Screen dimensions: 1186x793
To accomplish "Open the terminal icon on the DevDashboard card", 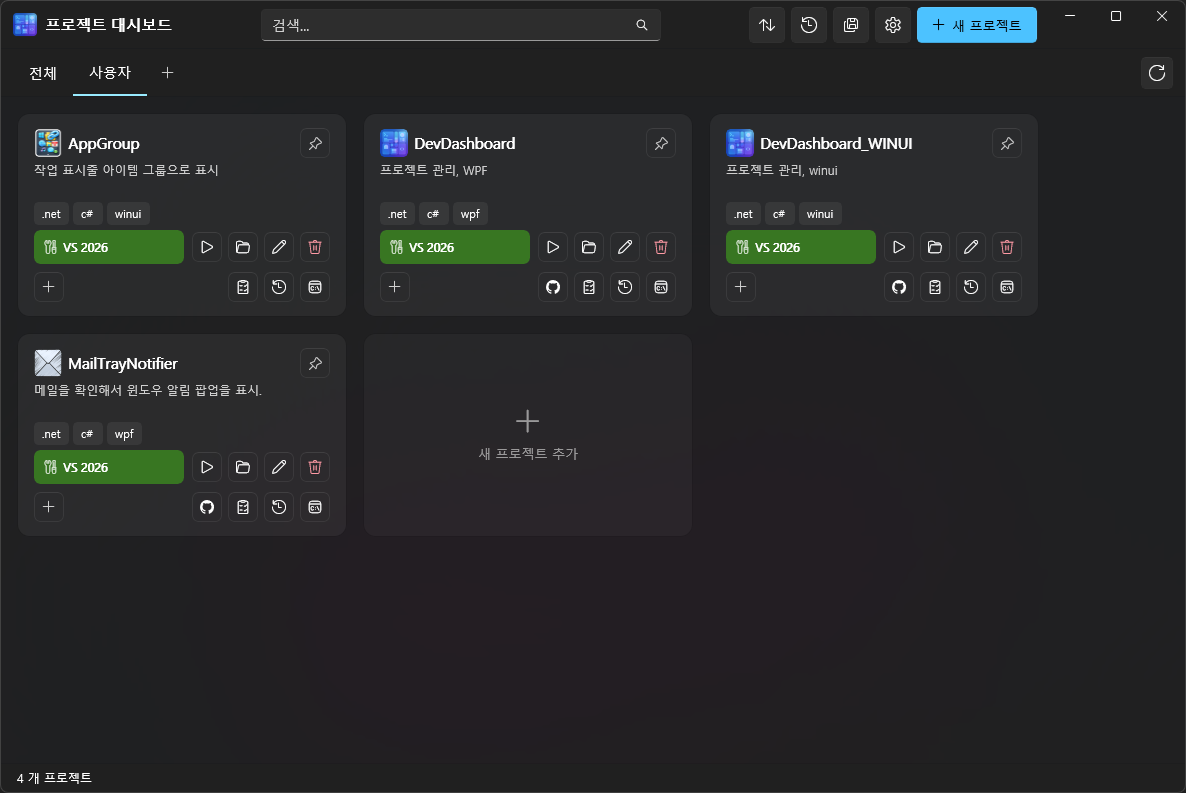I will [661, 287].
